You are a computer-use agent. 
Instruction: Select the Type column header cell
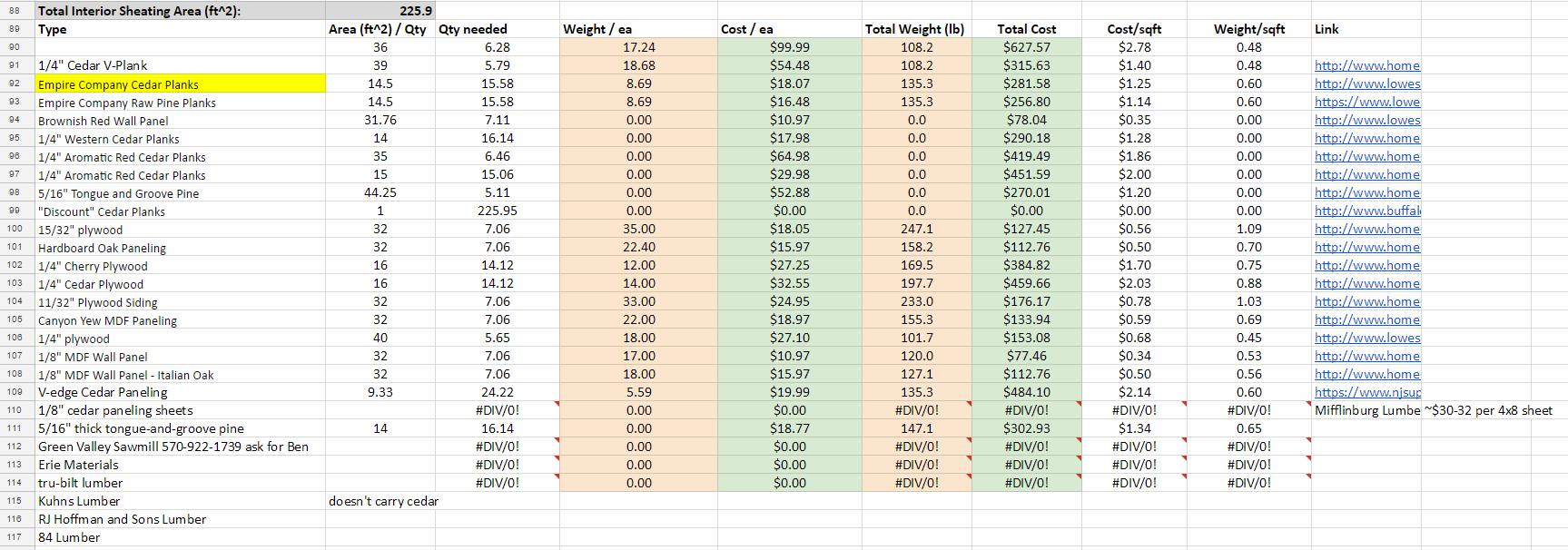[180, 29]
